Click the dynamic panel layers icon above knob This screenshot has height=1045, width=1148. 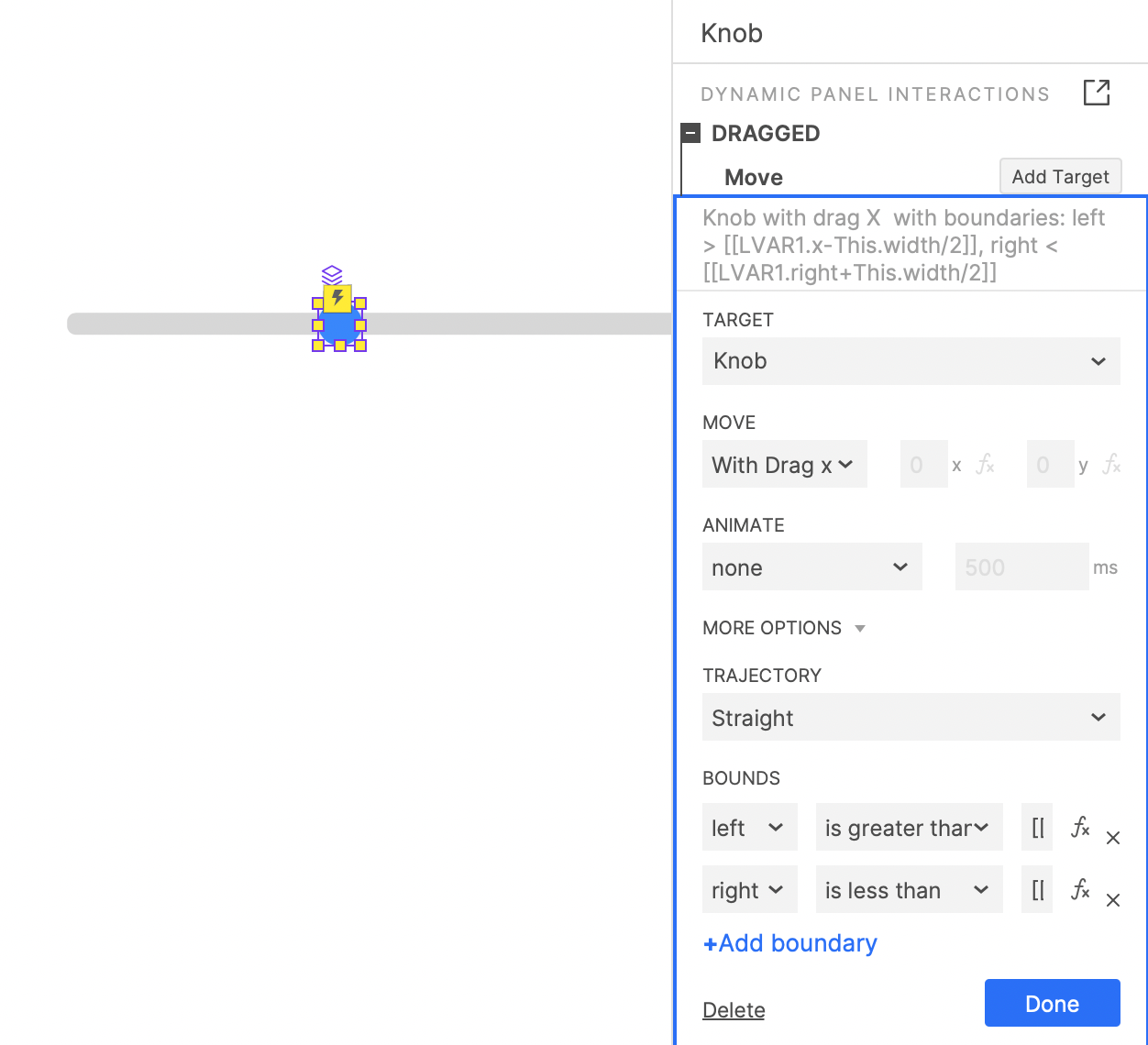click(x=332, y=274)
